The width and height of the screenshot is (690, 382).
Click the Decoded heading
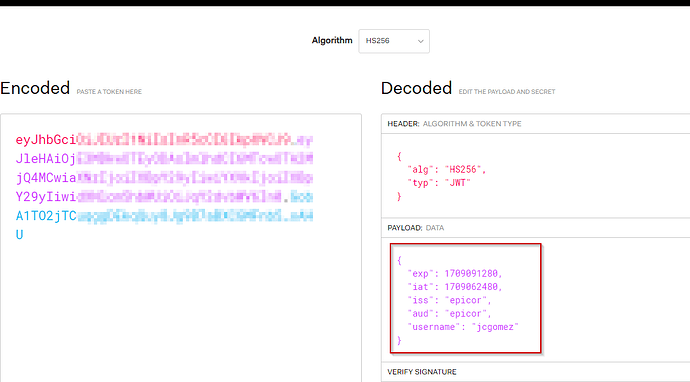416,88
